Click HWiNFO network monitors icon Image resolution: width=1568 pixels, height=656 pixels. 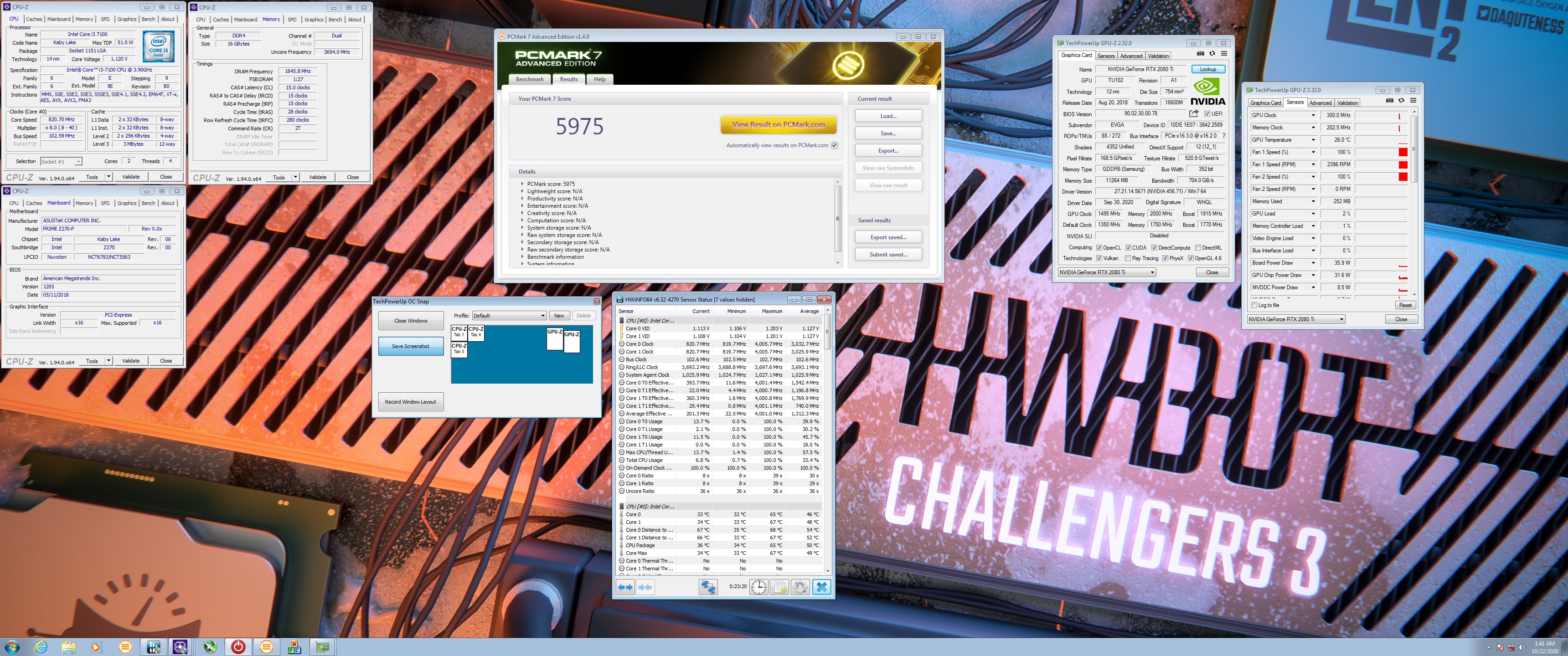[x=708, y=587]
